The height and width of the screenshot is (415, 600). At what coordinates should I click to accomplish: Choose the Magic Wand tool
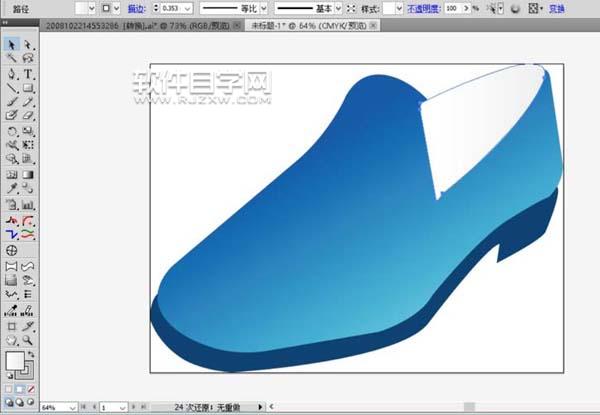tap(11, 59)
